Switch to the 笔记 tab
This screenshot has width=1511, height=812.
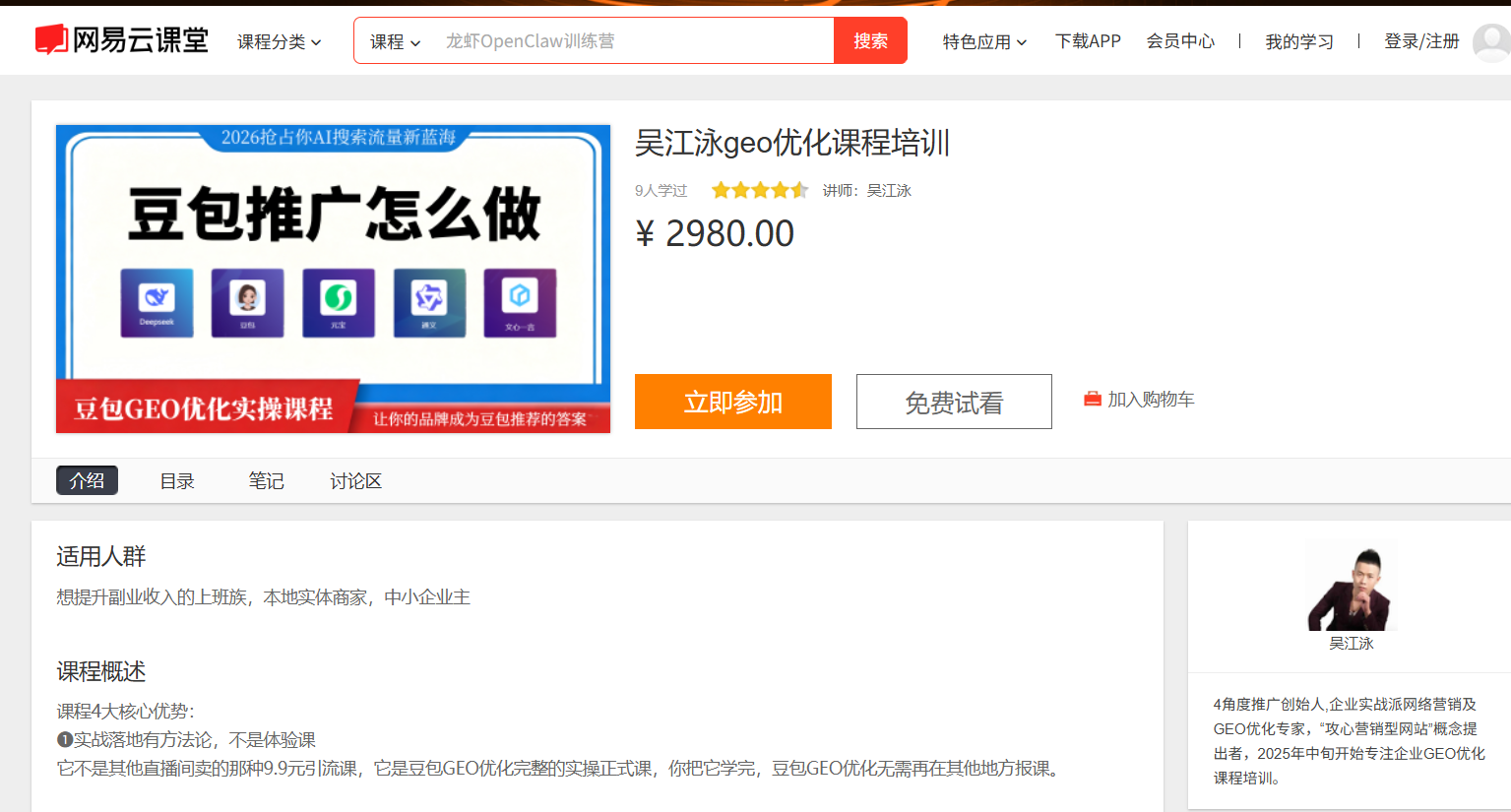click(266, 481)
